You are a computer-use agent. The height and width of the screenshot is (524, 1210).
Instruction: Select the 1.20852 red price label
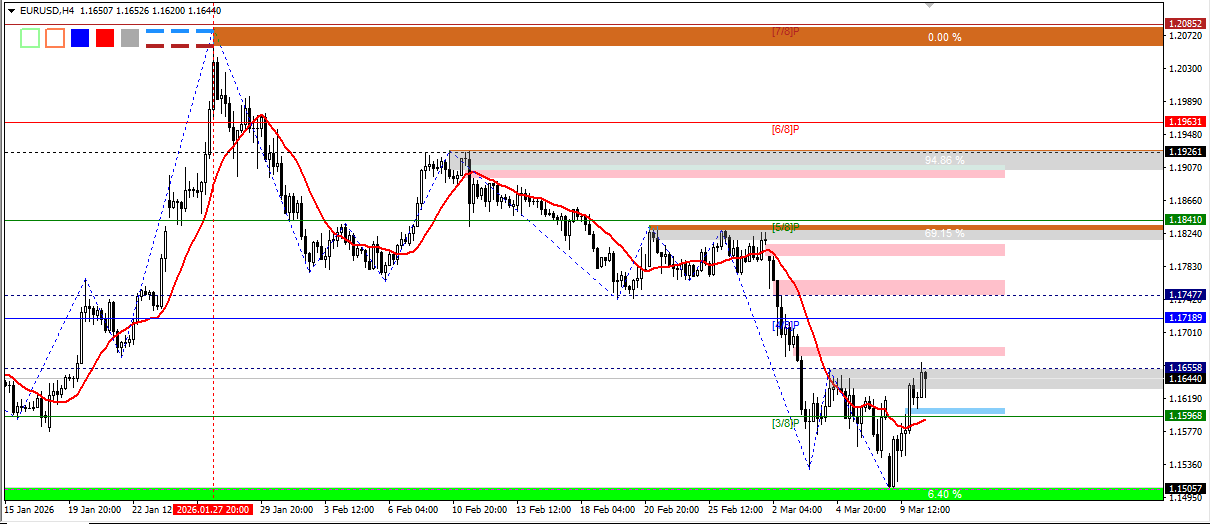[1184, 23]
